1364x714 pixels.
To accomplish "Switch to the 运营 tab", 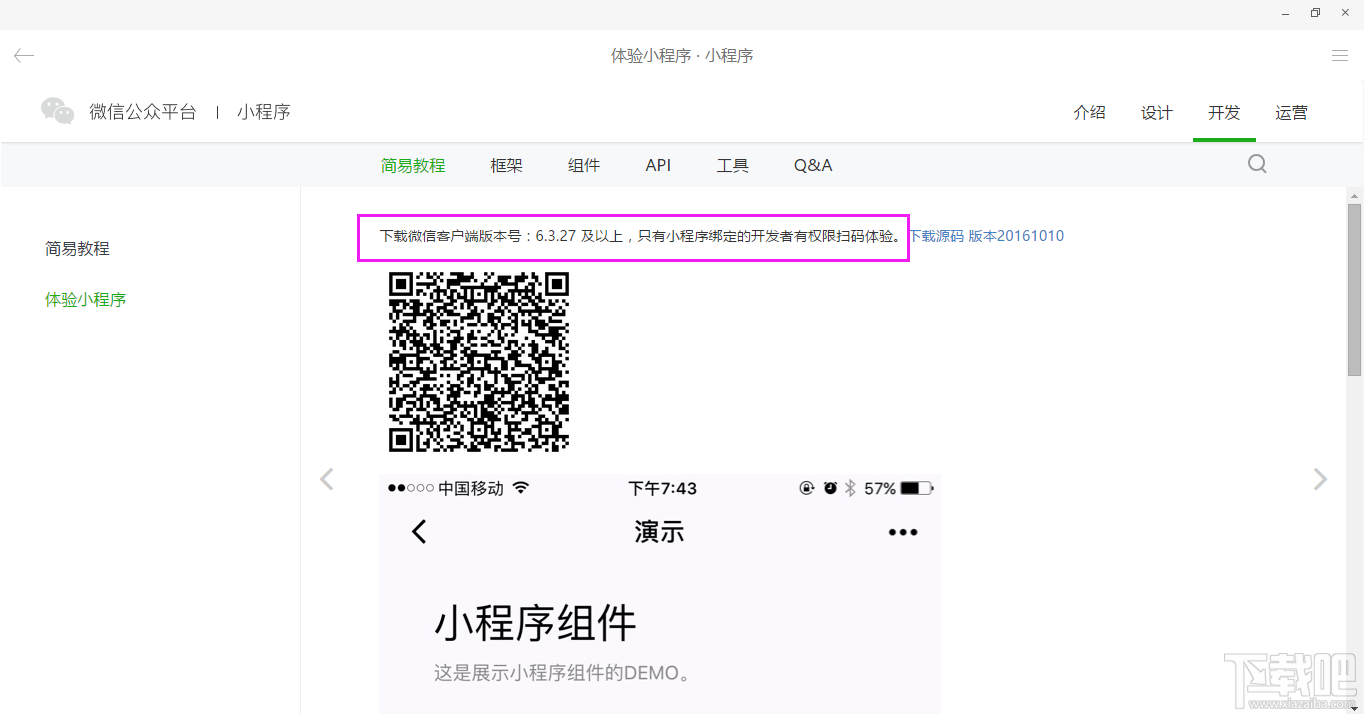I will point(1291,113).
